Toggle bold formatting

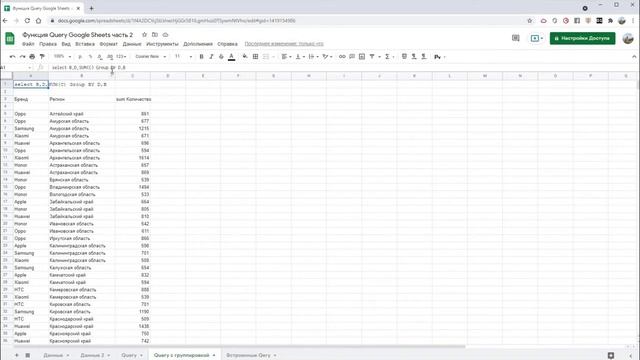pos(201,57)
